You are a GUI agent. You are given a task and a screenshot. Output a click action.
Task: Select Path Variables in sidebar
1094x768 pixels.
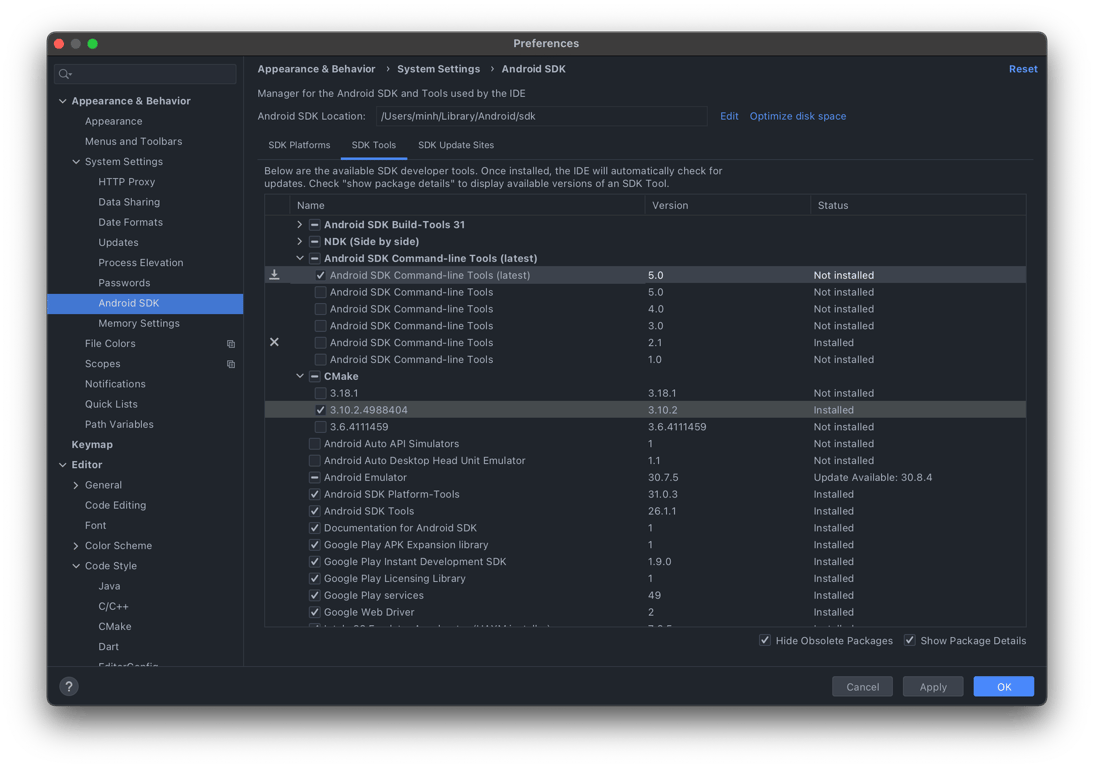coord(119,425)
